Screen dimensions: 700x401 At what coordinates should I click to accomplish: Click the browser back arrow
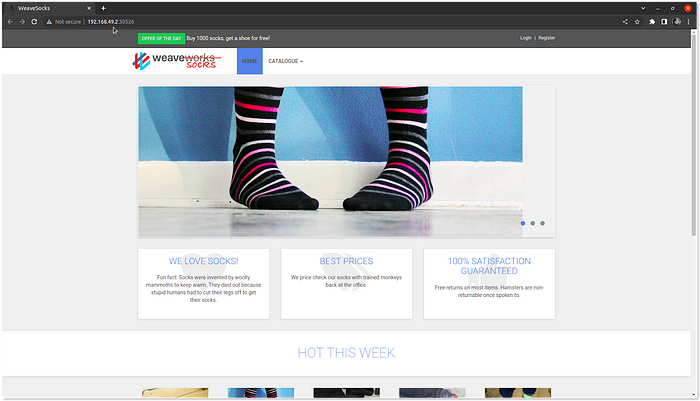9,21
